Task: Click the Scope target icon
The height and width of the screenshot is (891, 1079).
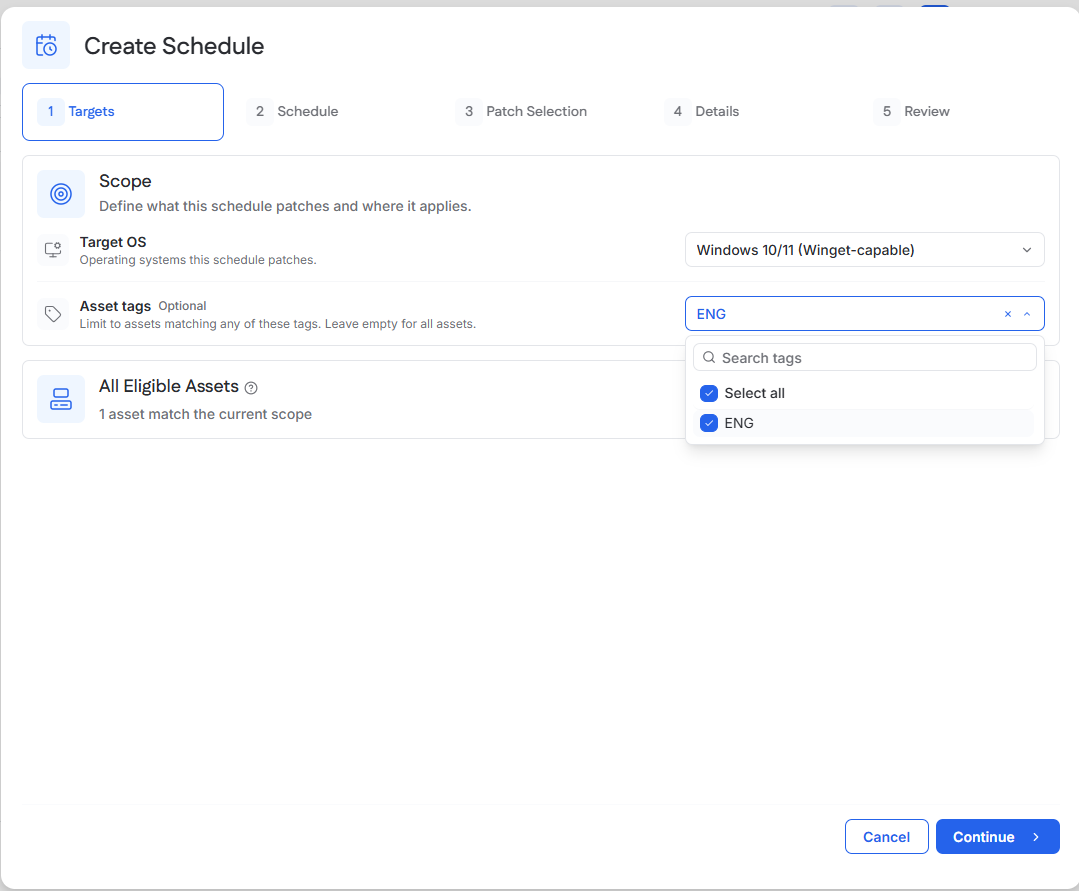Action: (61, 194)
